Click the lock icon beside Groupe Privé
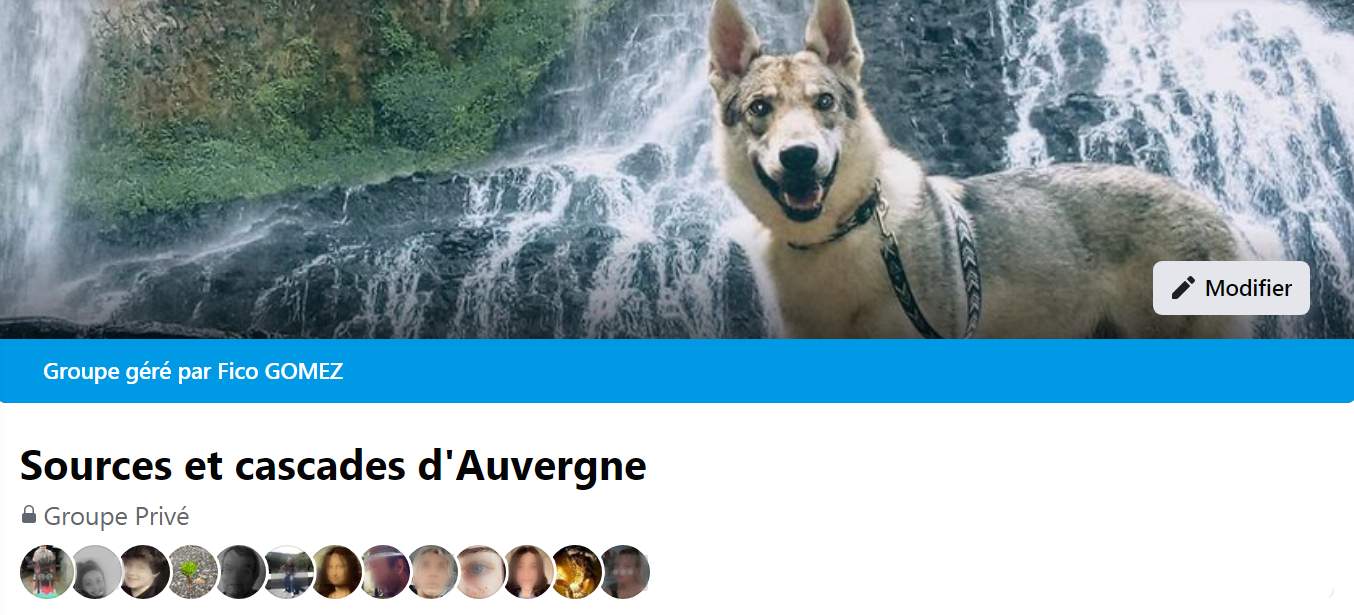 pyautogui.click(x=29, y=515)
